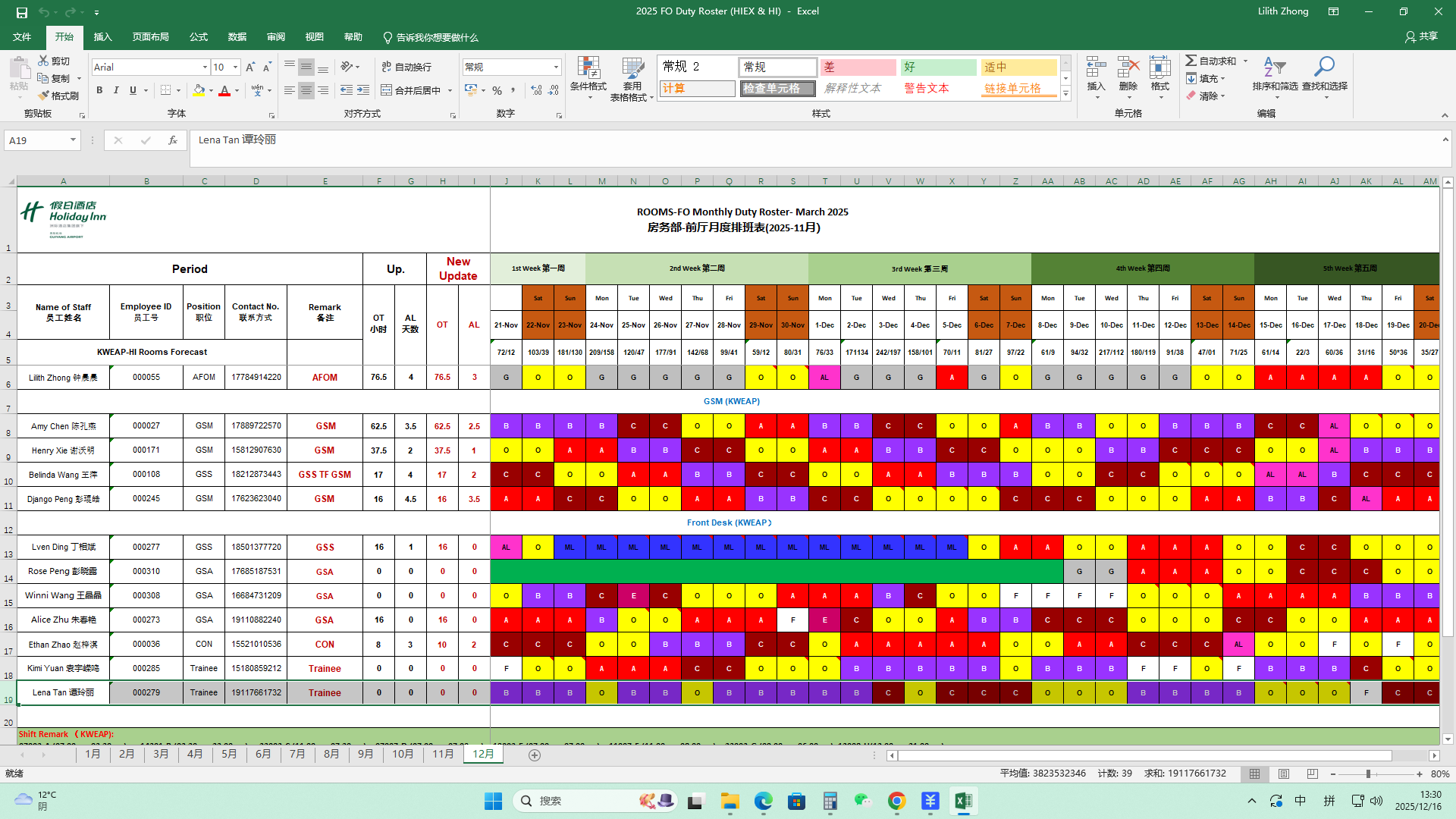The width and height of the screenshot is (1456, 819).
Task: Open Chrome from the taskbar
Action: [897, 802]
